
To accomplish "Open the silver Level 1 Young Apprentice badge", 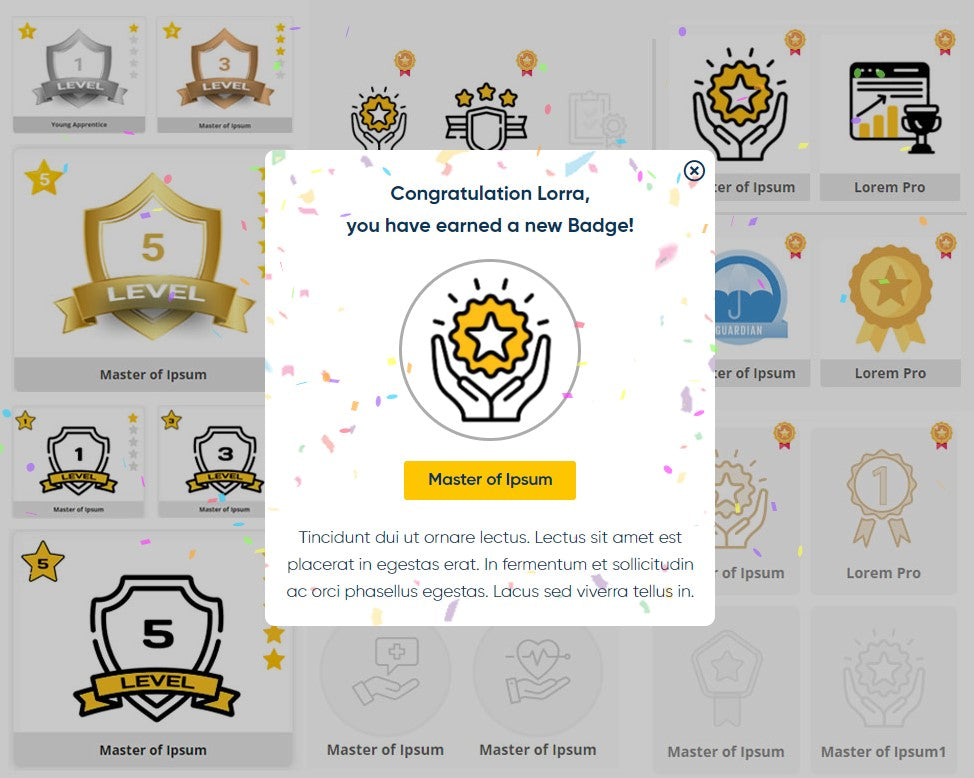I will point(79,75).
